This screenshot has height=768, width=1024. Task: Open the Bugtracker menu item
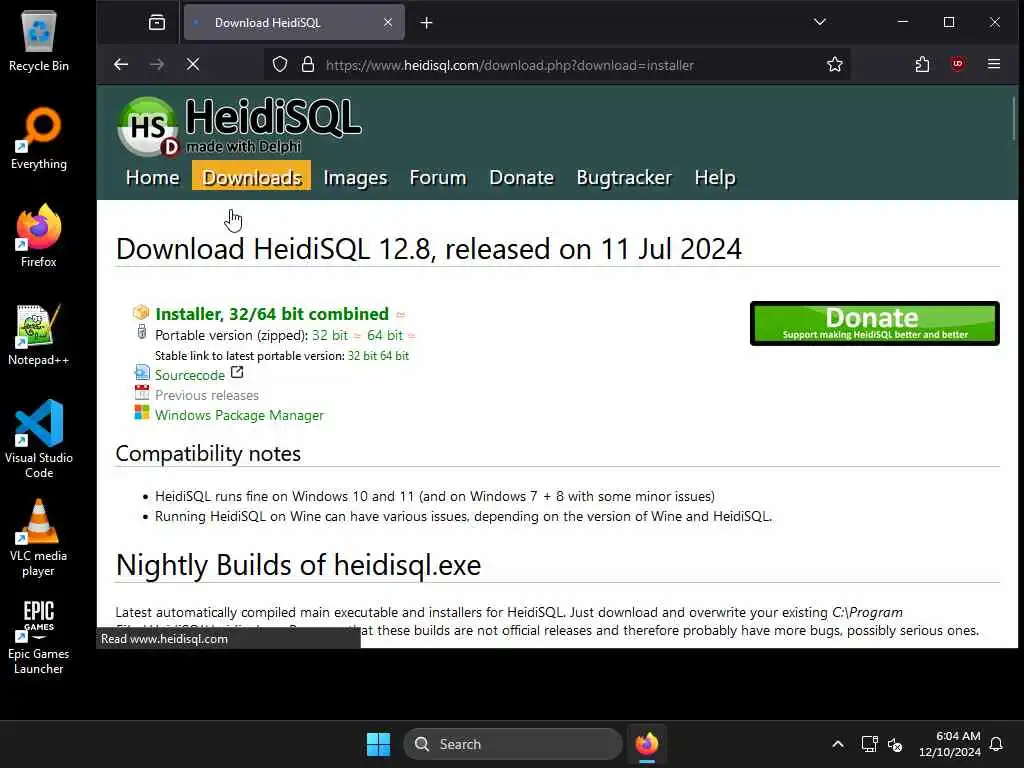624,178
